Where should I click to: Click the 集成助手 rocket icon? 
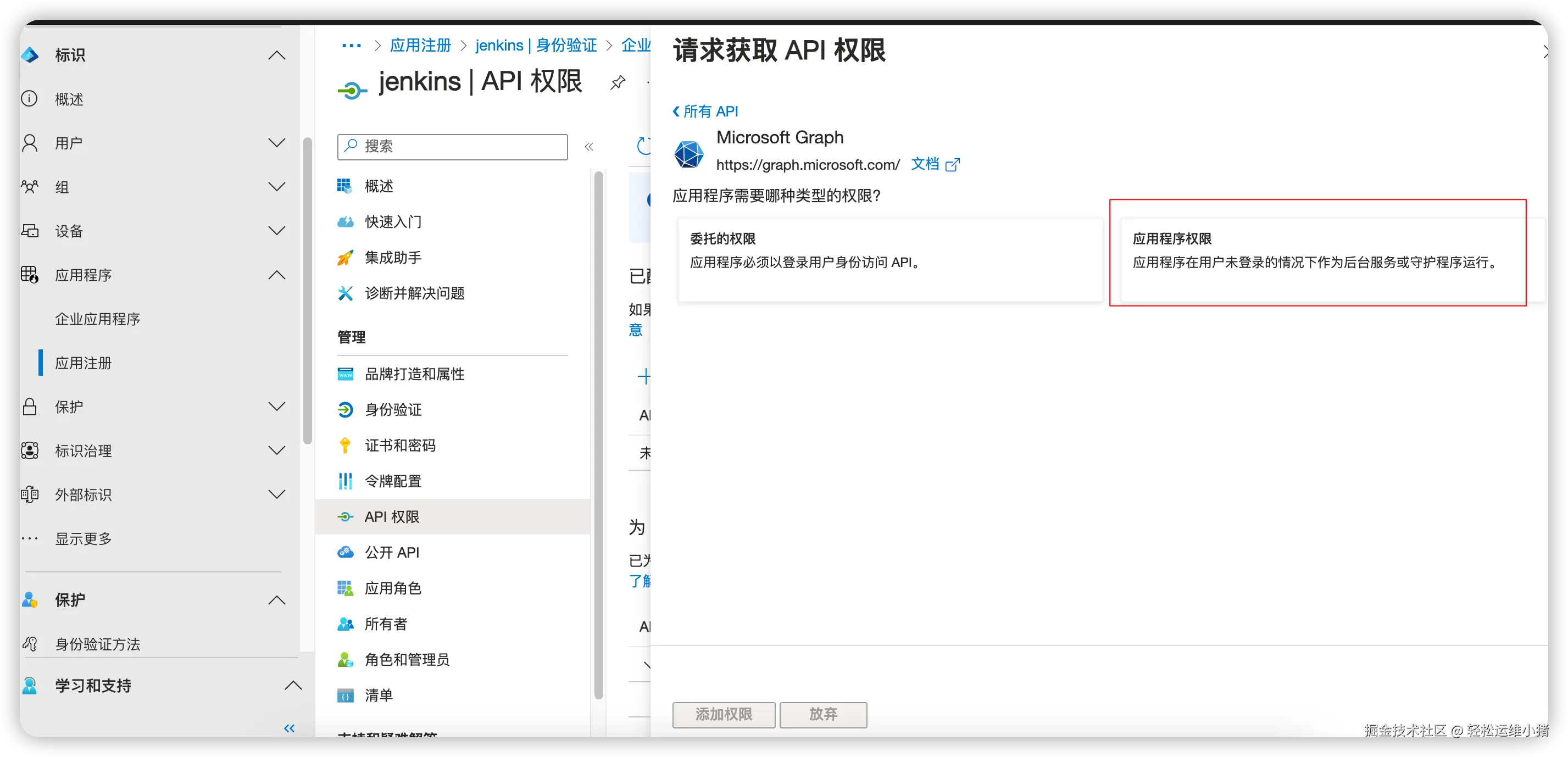pos(345,258)
